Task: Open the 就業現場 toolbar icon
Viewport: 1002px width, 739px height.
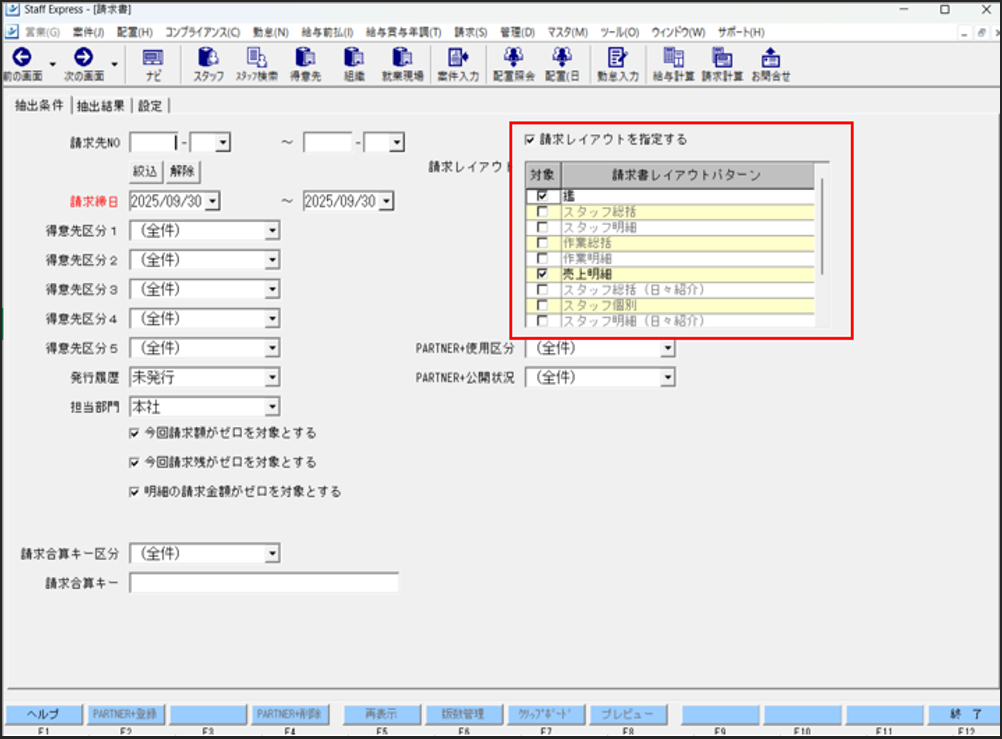Action: 402,63
